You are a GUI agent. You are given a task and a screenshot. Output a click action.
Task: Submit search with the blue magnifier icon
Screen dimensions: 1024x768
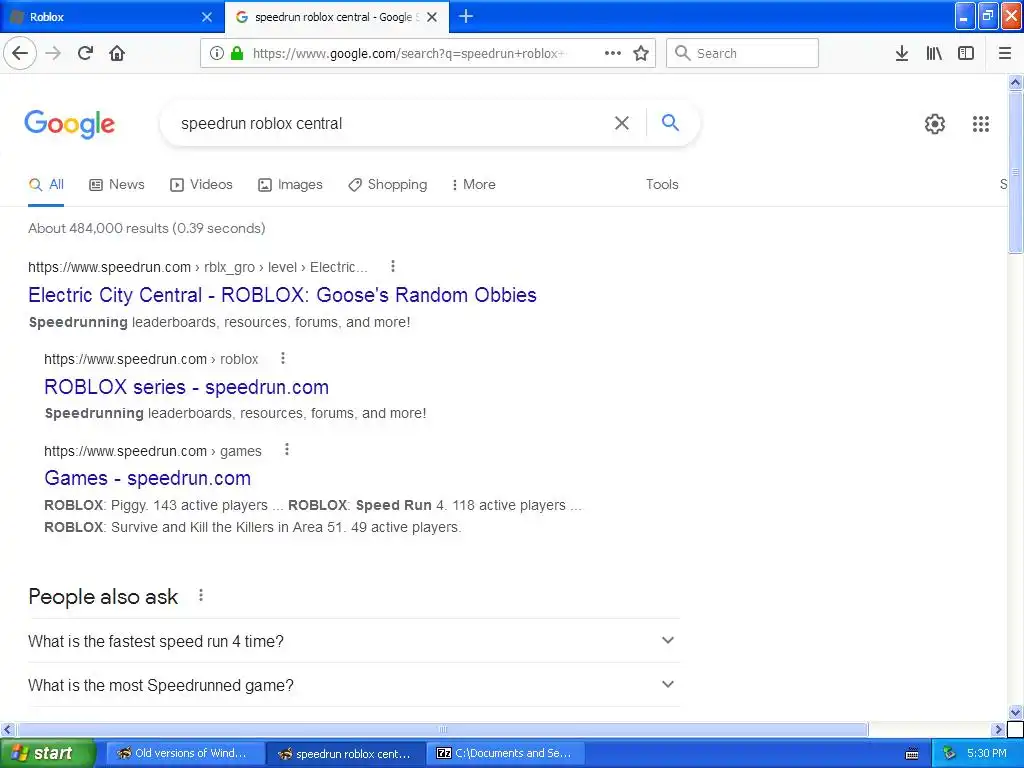[x=670, y=122]
